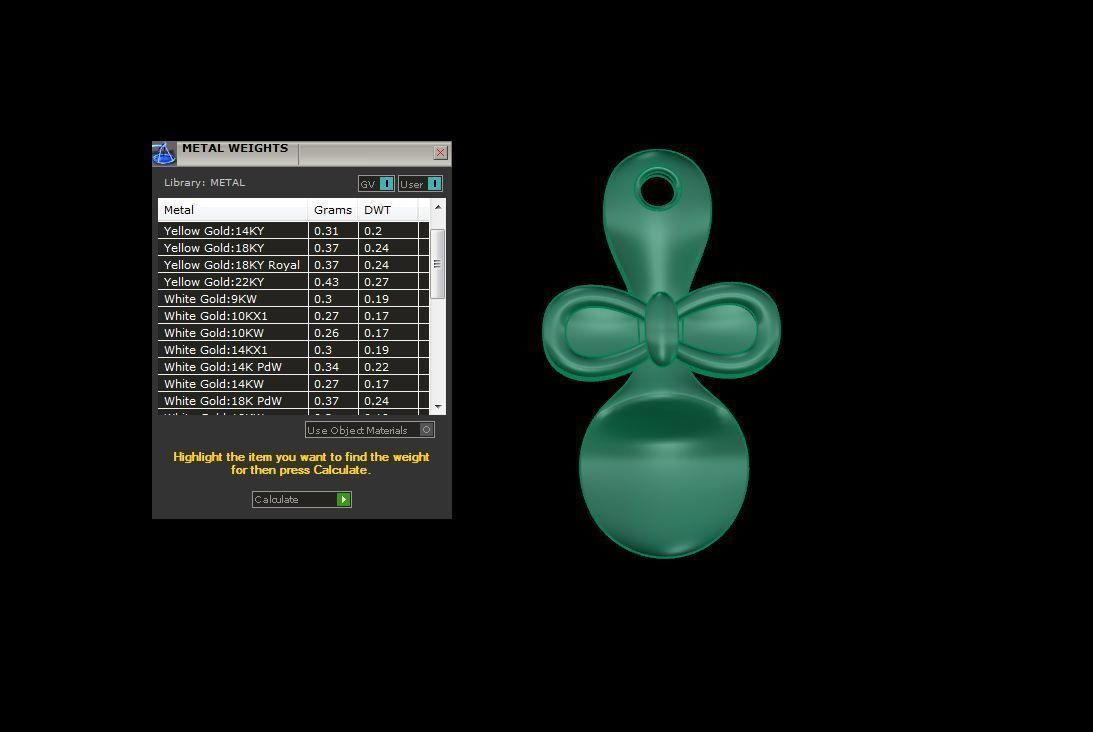Click the 0.22 DWT value for 14K PdW
This screenshot has width=1093, height=732.
coord(376,367)
